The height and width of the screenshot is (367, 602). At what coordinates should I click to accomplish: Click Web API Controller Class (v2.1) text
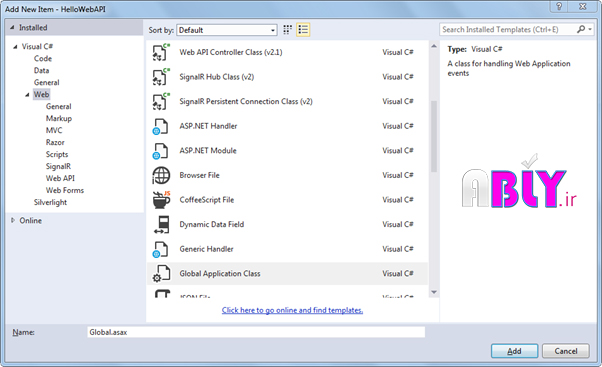pyautogui.click(x=231, y=52)
